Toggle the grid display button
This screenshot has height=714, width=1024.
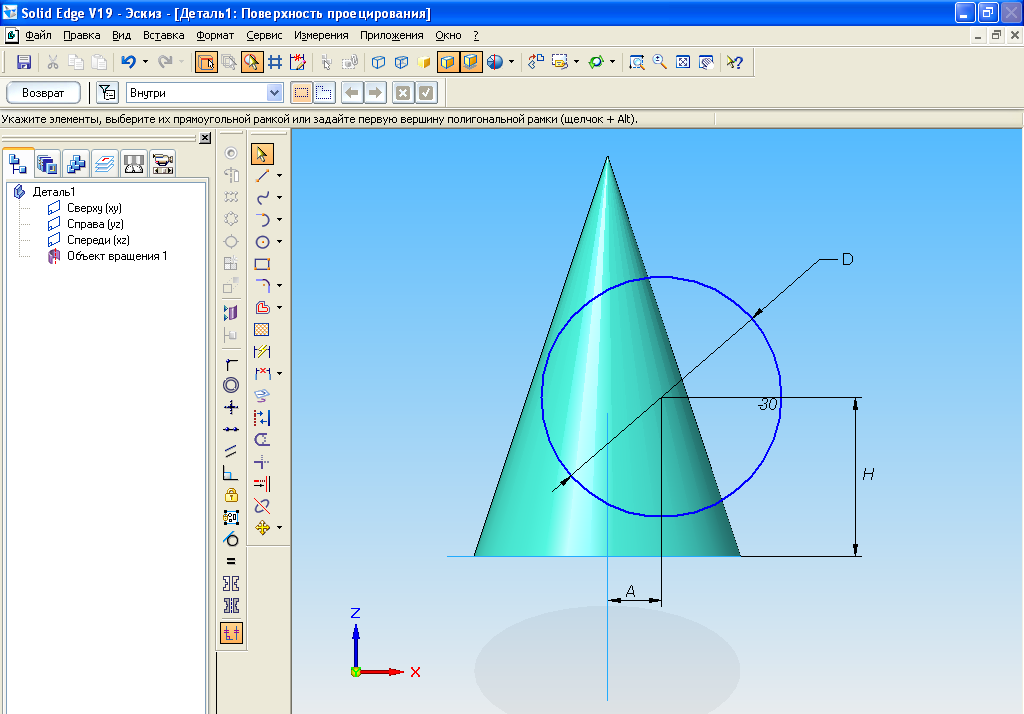click(274, 62)
